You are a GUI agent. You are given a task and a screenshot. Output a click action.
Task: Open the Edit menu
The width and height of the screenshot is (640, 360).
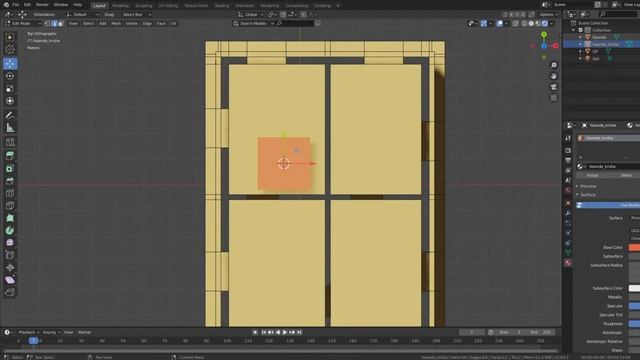tap(27, 5)
